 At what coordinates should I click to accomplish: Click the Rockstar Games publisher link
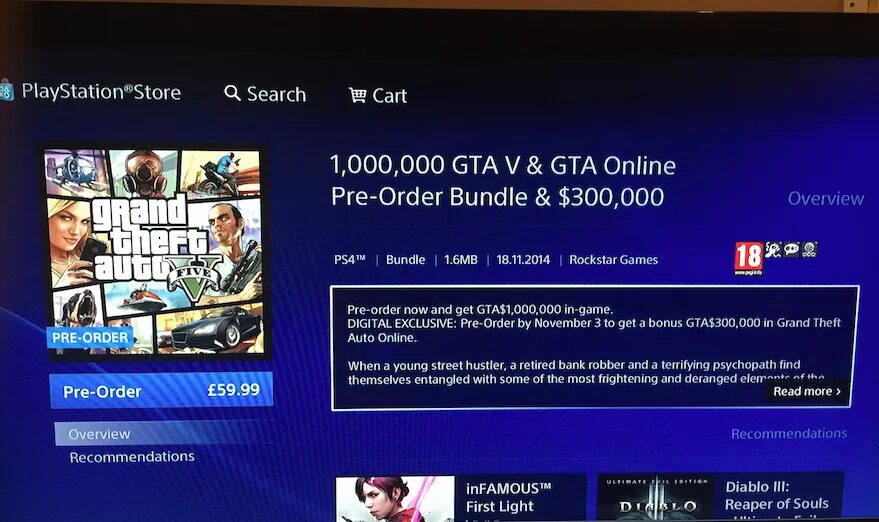[613, 260]
